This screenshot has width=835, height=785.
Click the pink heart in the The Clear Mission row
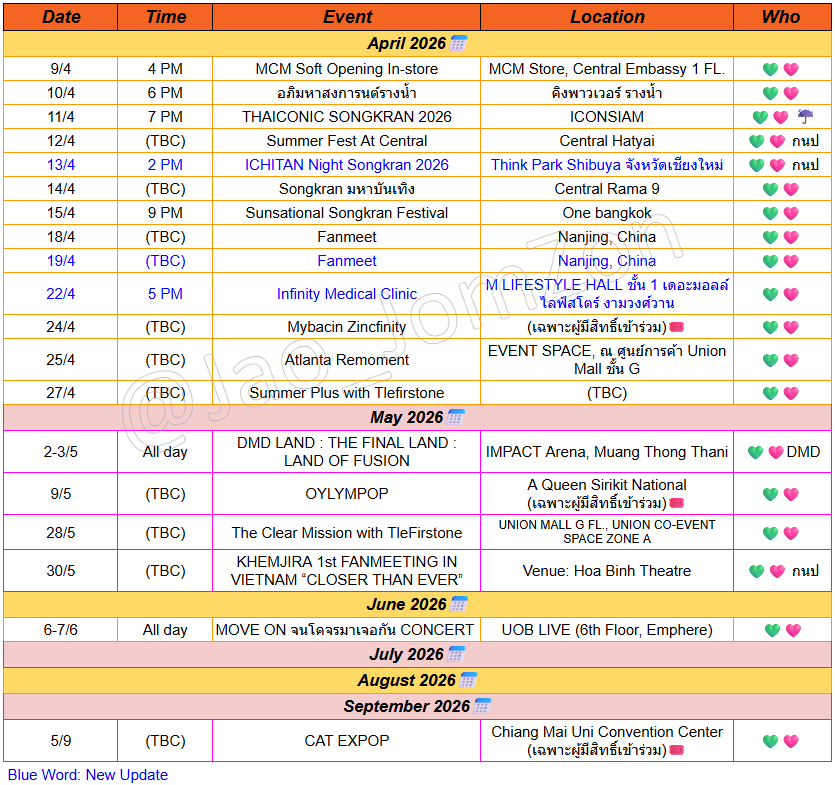791,533
